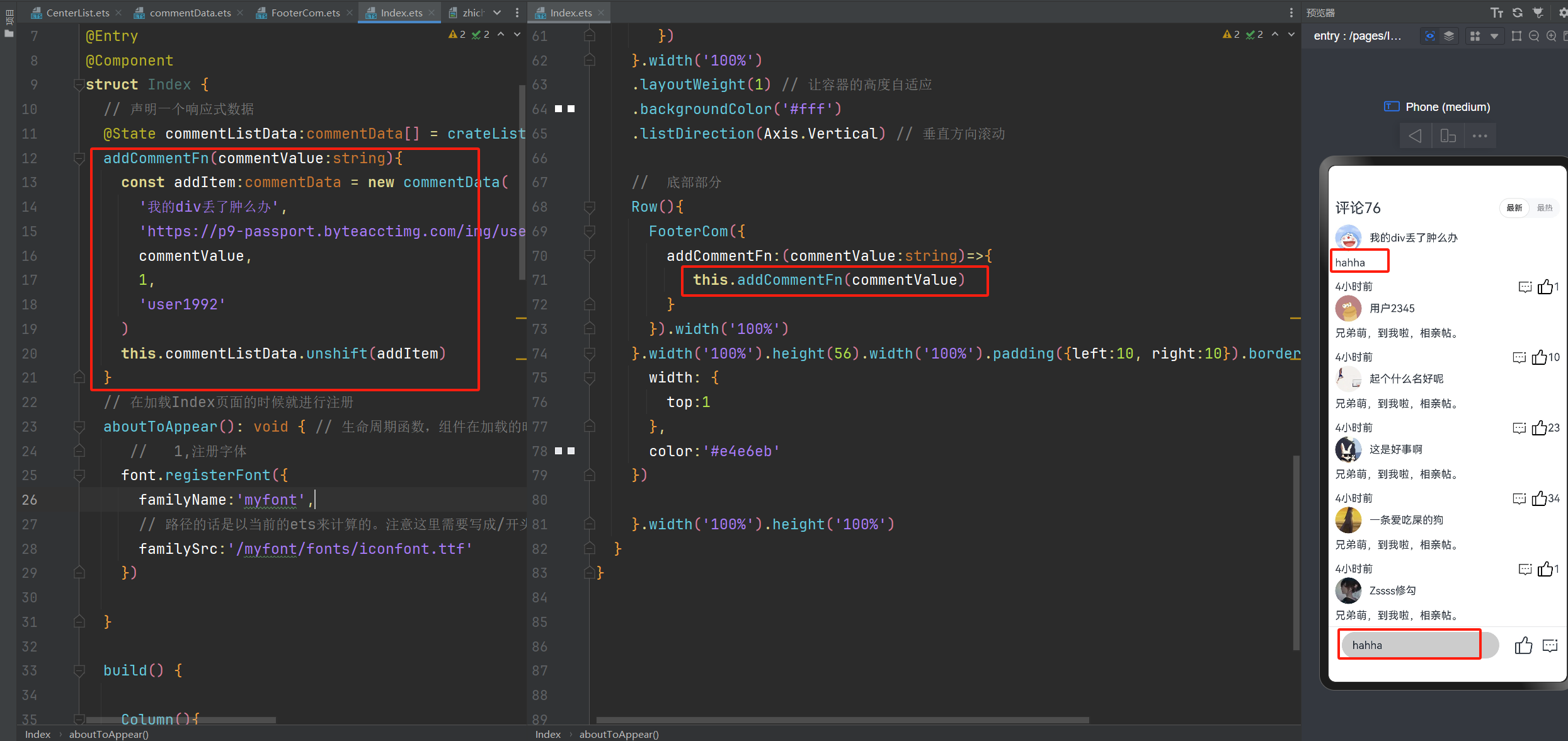Click the aboutToAppear() breadcrumb on left
1568x741 pixels.
coord(108,734)
